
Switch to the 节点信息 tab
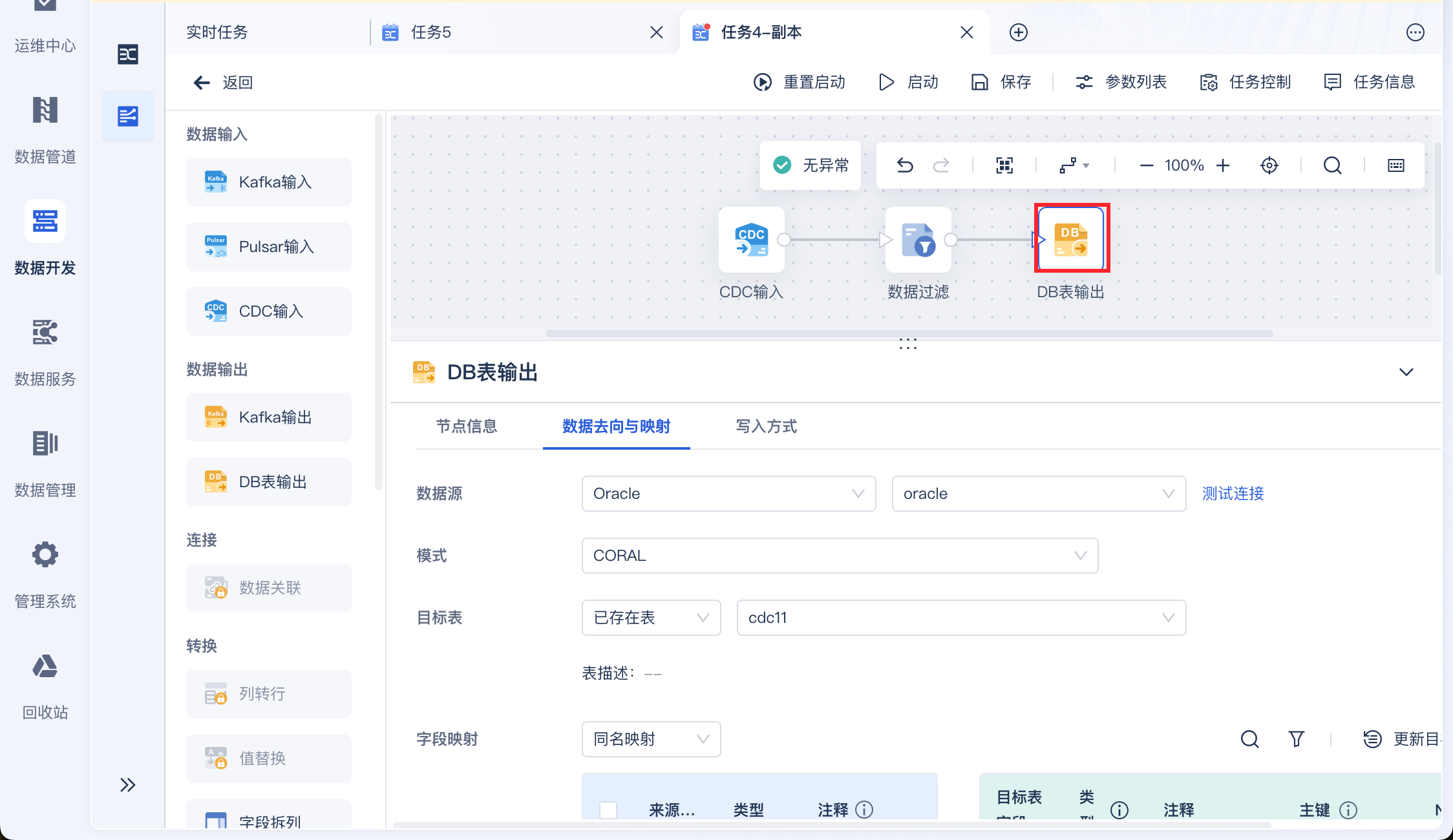click(467, 426)
